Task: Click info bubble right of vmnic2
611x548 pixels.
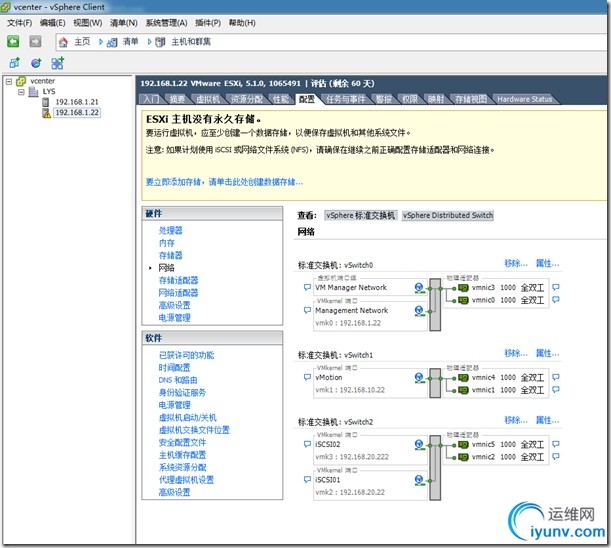Action: coord(556,456)
